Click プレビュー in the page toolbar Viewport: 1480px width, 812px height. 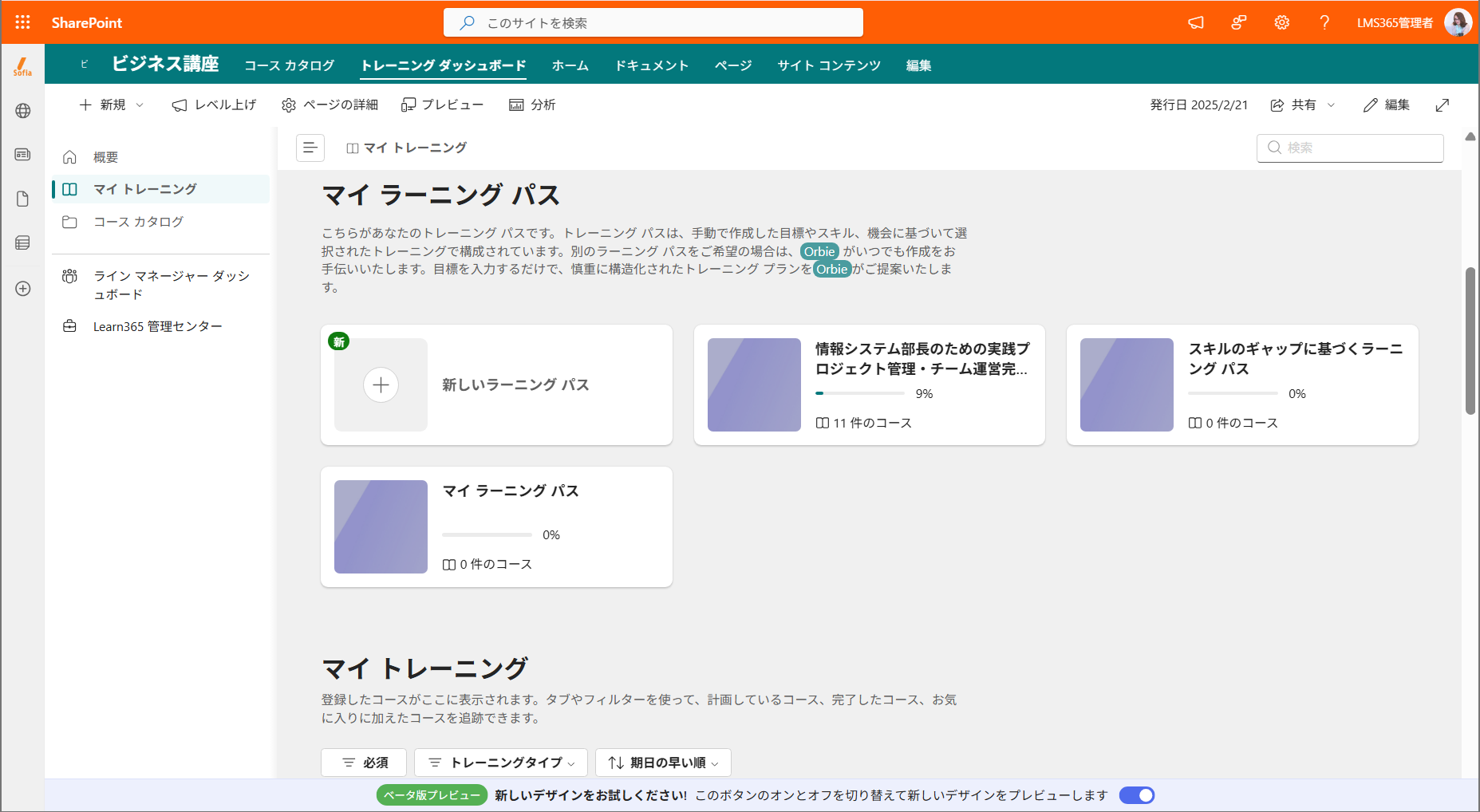coord(442,105)
